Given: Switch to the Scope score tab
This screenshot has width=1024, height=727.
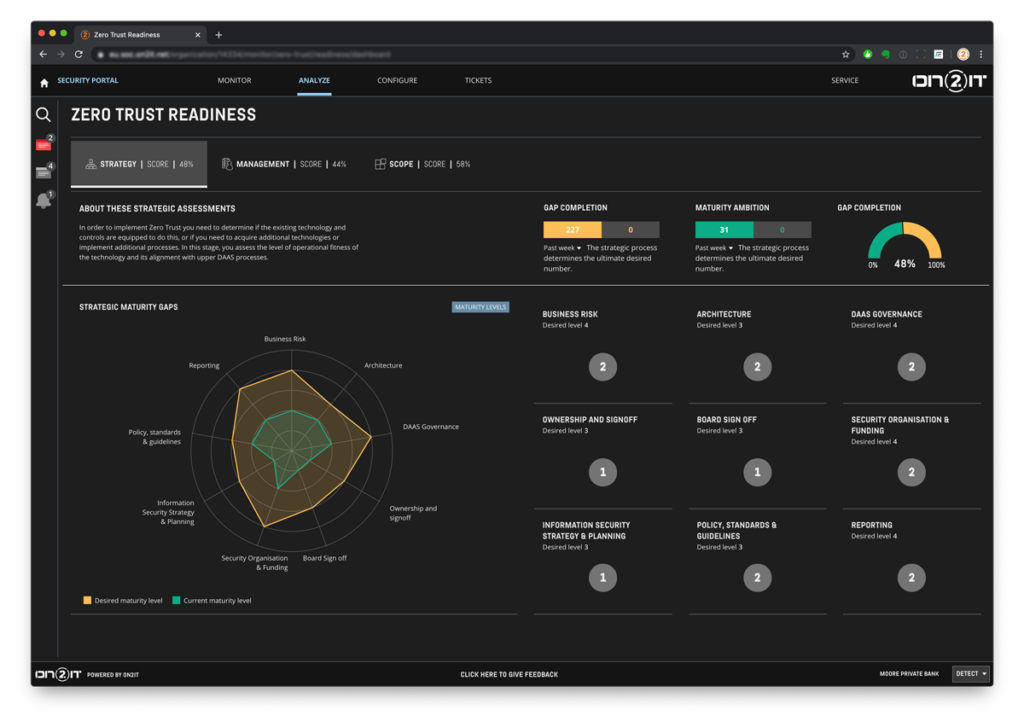Looking at the screenshot, I should 422,164.
